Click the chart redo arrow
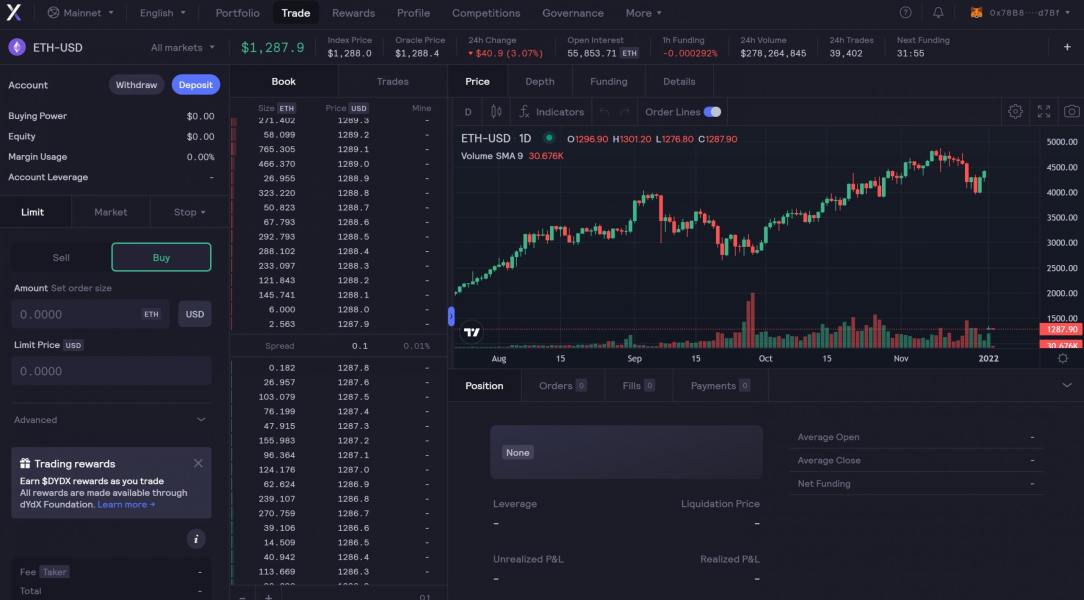 pyautogui.click(x=625, y=111)
